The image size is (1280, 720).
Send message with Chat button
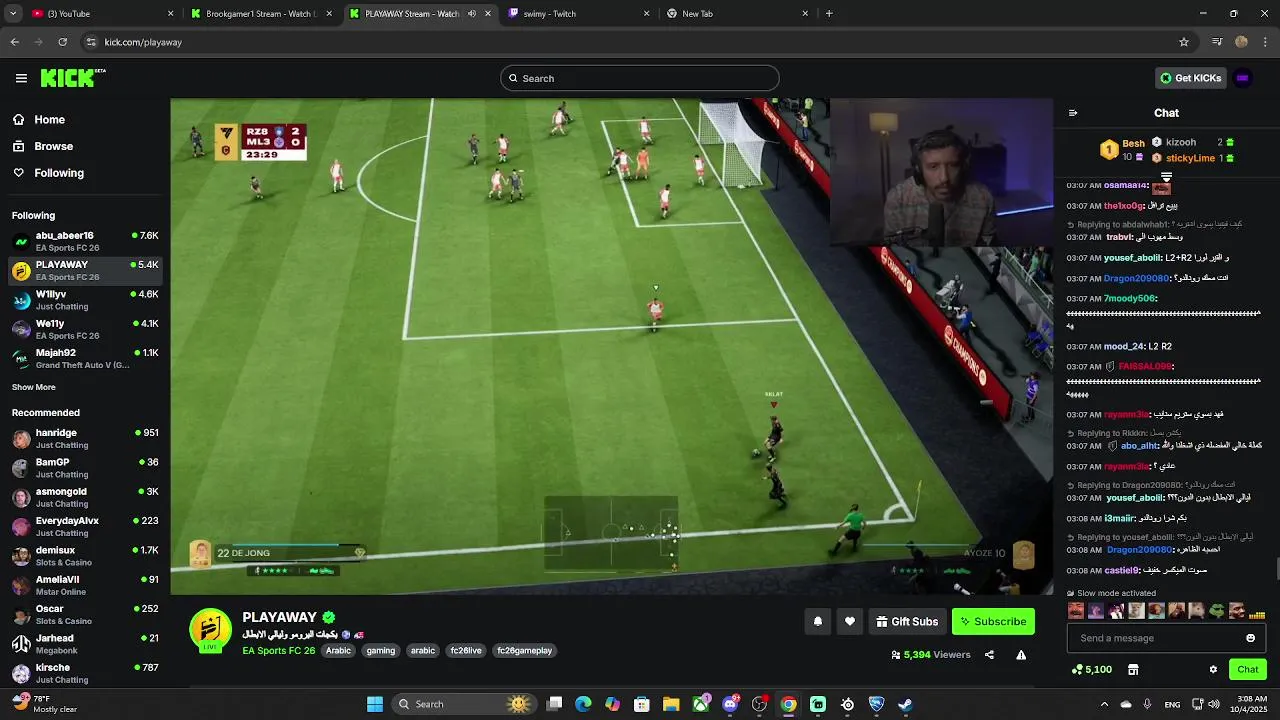(1248, 669)
